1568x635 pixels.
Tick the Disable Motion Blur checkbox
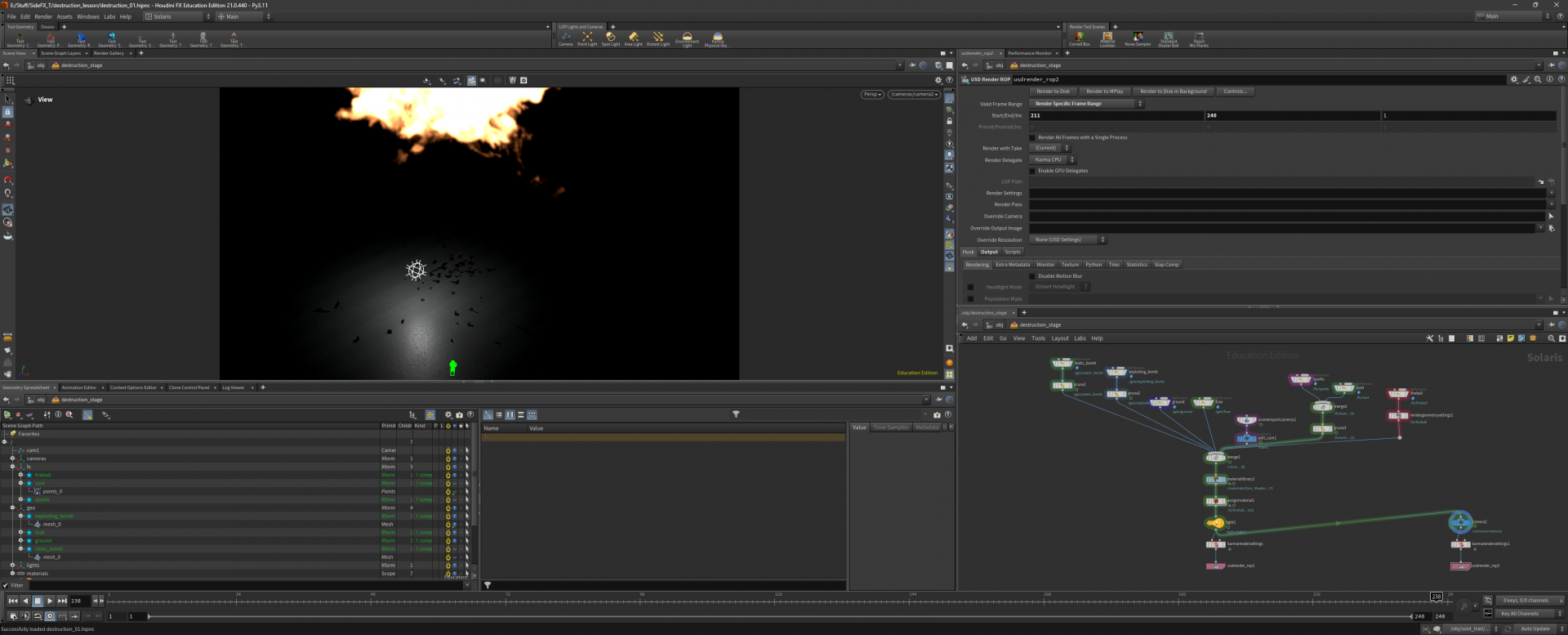(x=1032, y=276)
